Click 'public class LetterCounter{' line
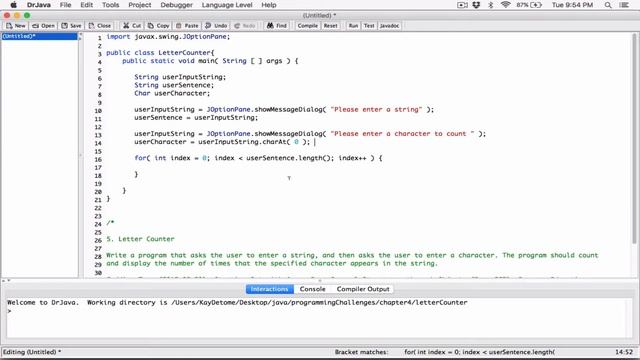Screen dimensions: 640x360 (x=160, y=53)
